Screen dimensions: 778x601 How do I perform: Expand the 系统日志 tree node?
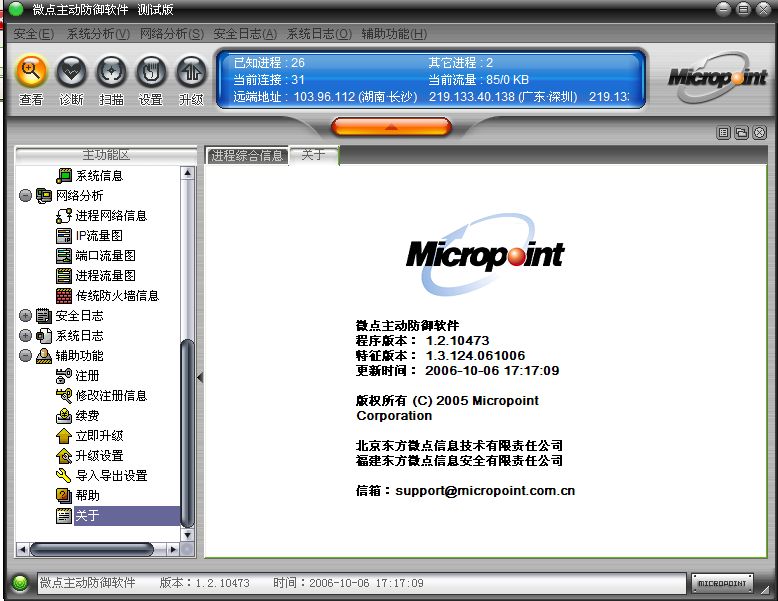coord(25,335)
